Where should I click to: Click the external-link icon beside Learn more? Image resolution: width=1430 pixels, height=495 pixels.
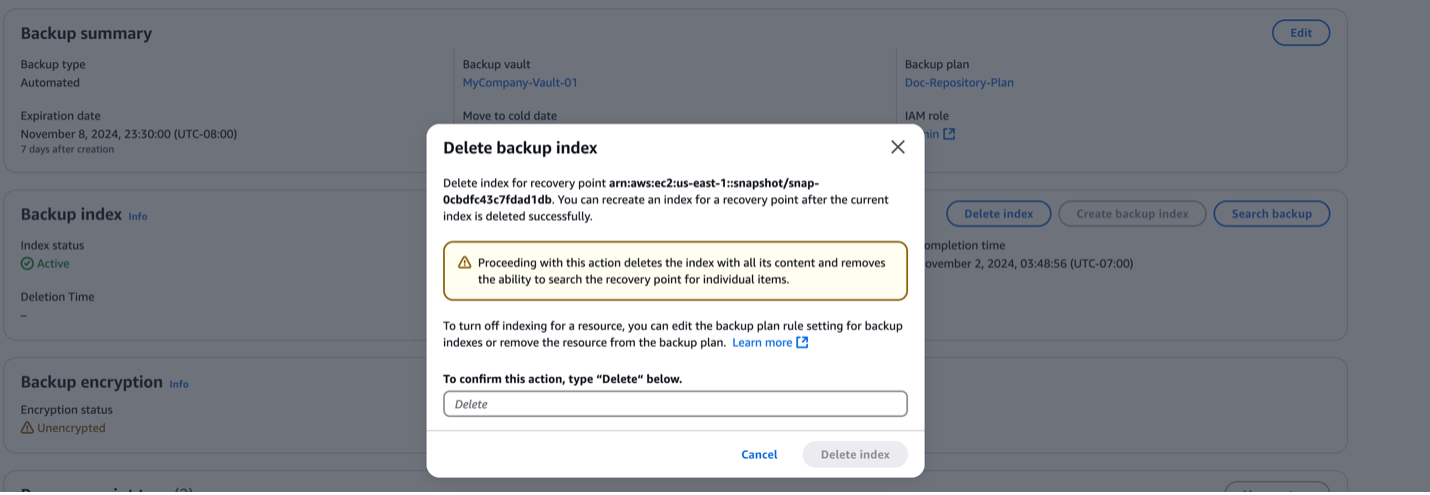[x=802, y=342]
